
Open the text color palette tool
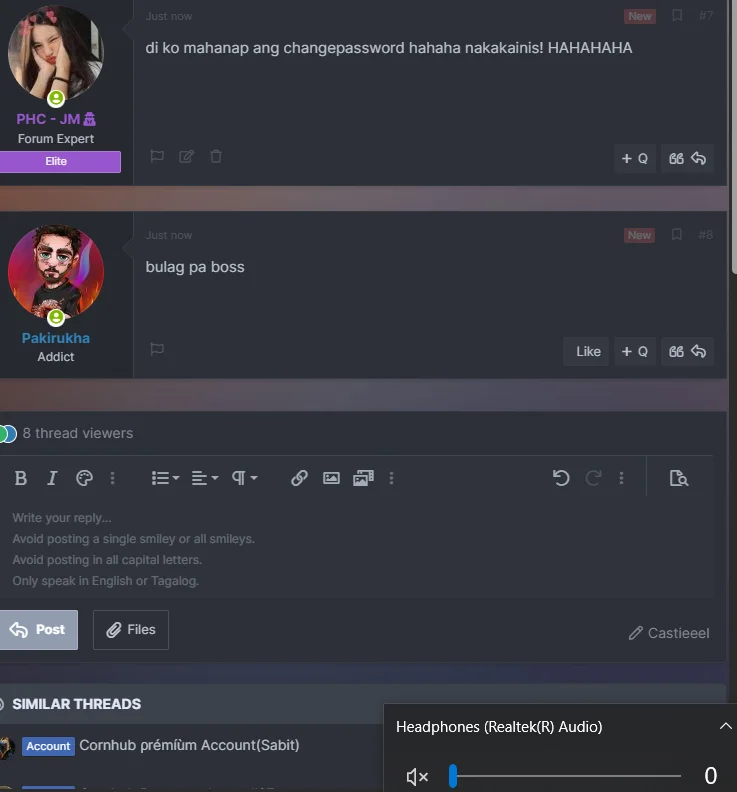[x=84, y=478]
